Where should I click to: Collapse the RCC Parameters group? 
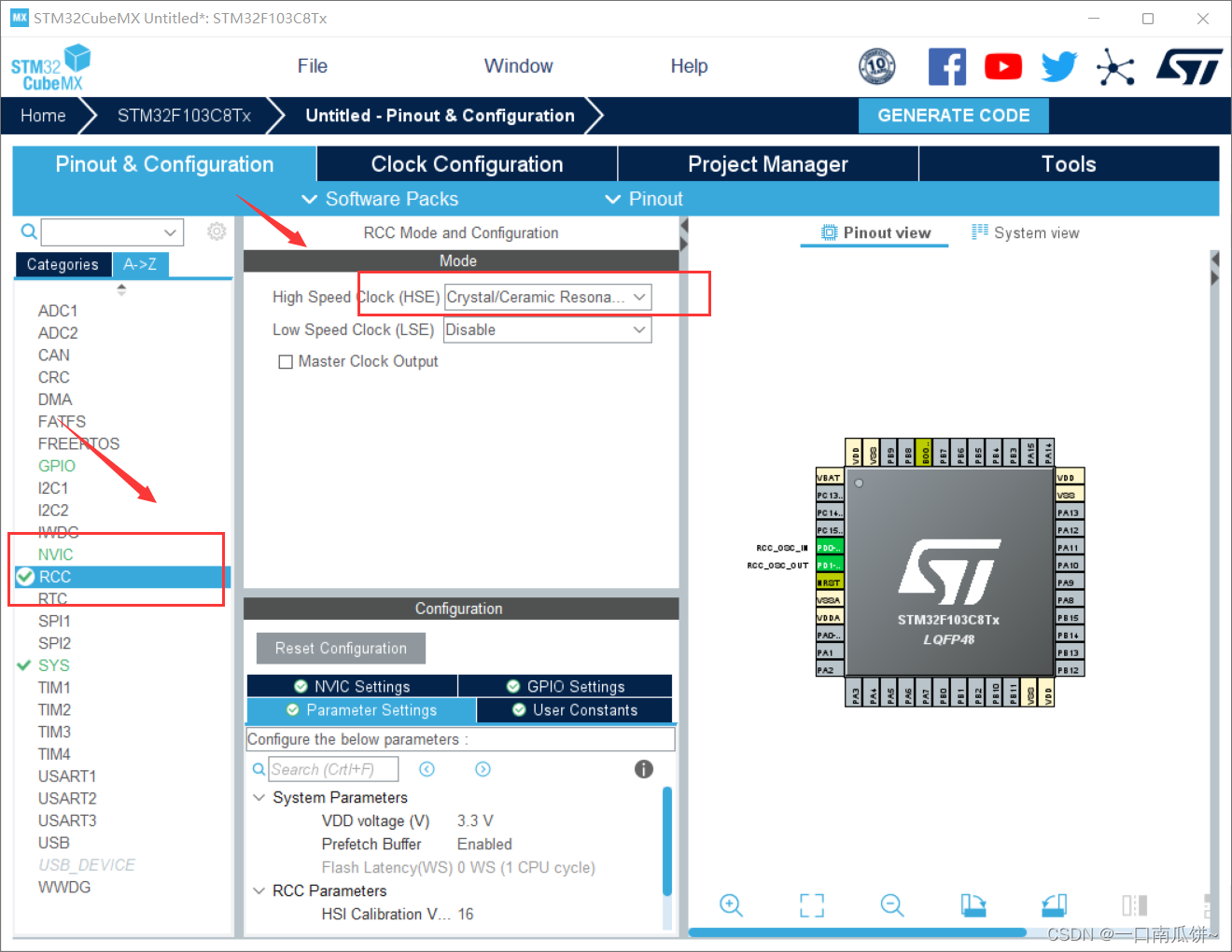click(259, 891)
